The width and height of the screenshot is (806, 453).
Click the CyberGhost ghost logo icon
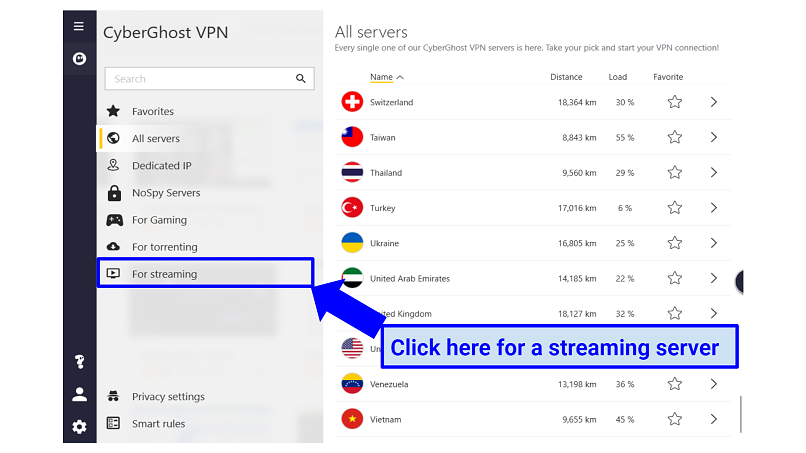click(79, 59)
